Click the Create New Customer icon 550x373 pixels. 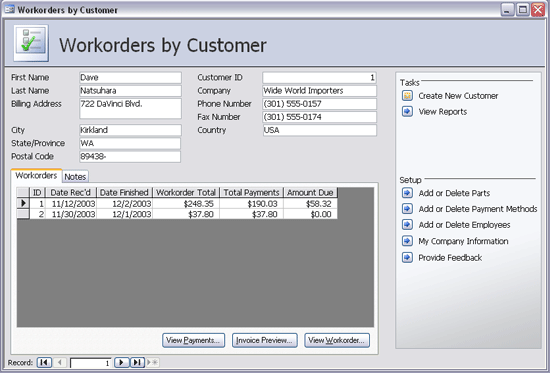tap(407, 95)
